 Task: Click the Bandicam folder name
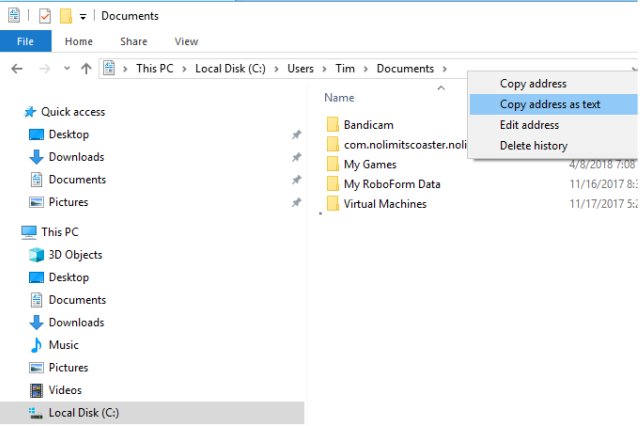pyautogui.click(x=369, y=125)
